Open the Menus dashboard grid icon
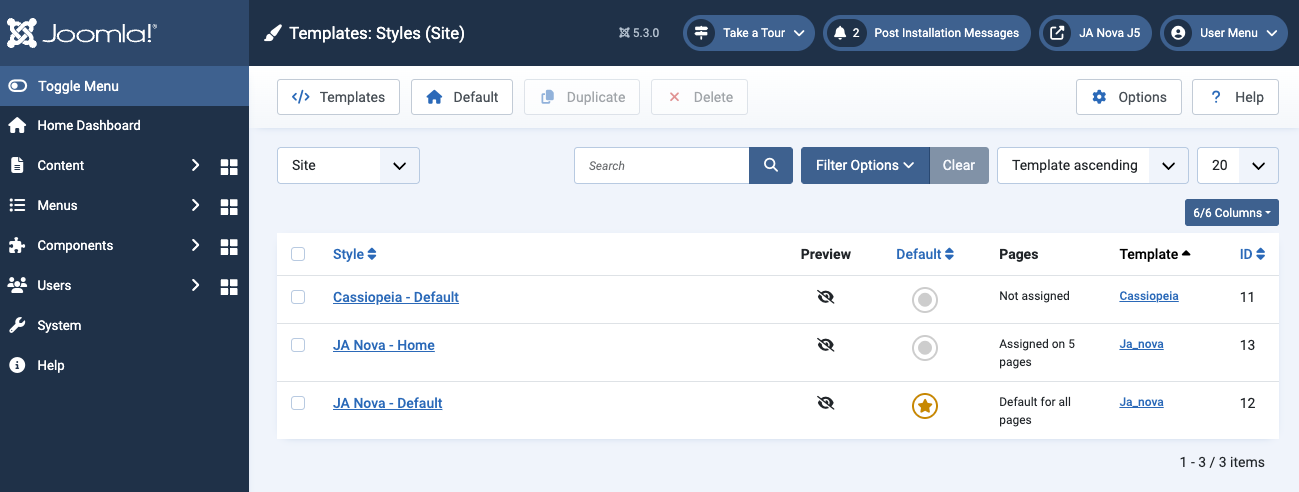 [229, 206]
